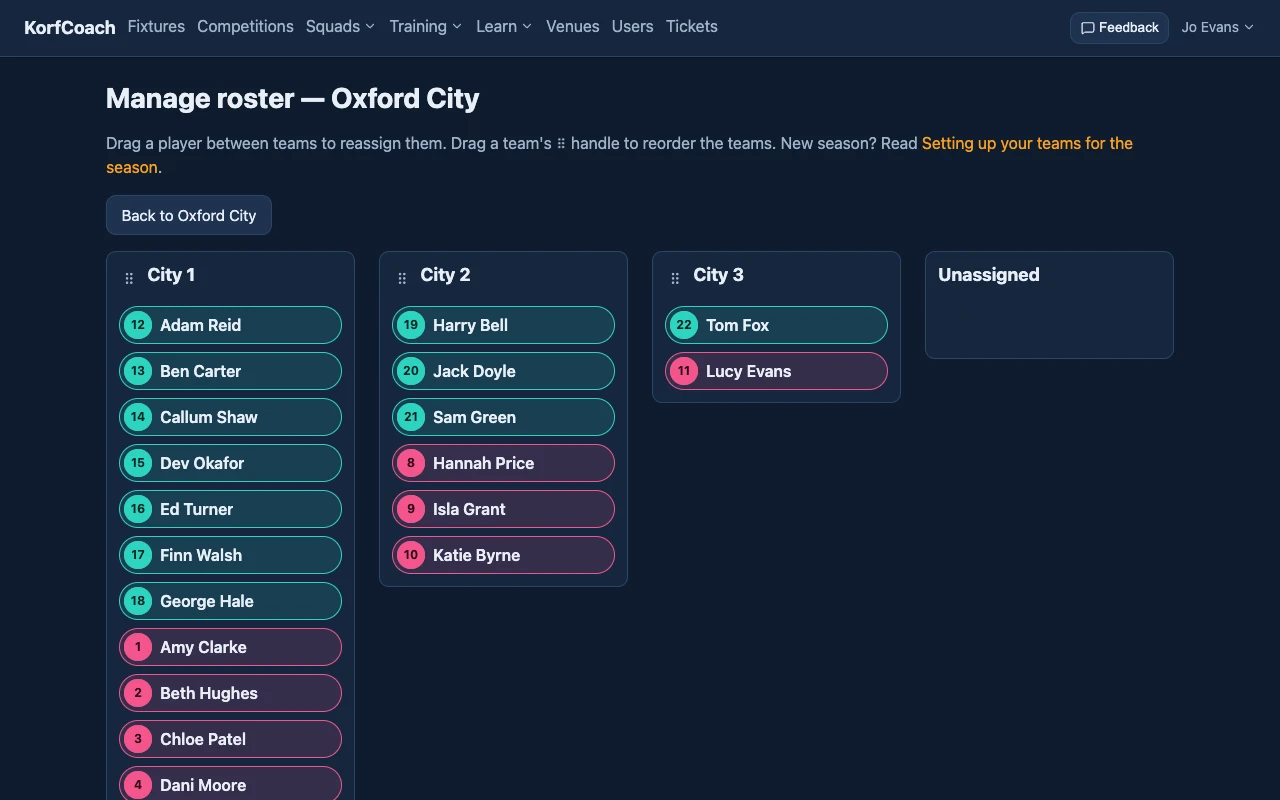Select Lucy Evans's number 11 badge
Viewport: 1280px width, 800px height.
tap(684, 371)
